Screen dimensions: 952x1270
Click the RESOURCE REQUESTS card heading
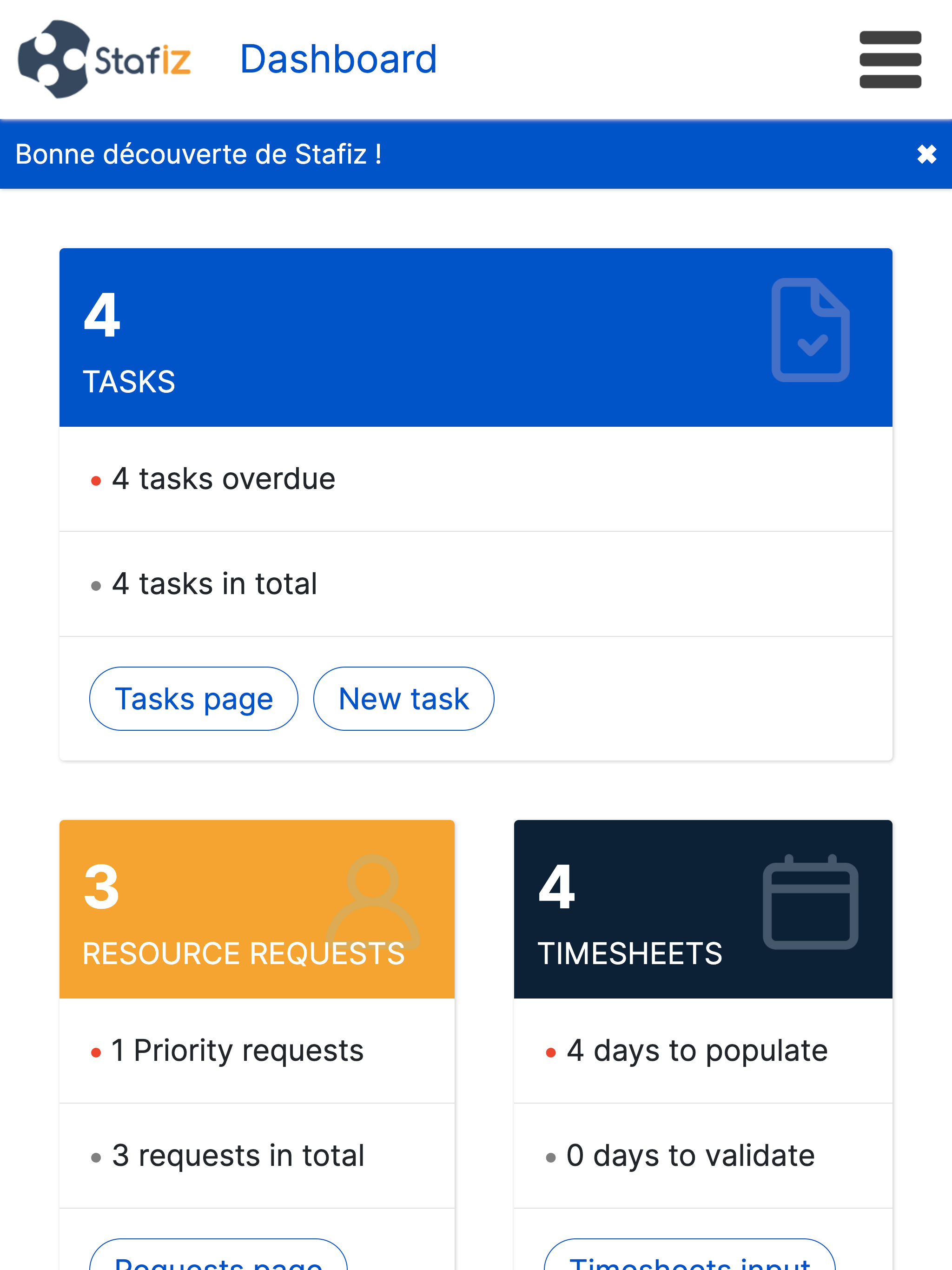[244, 953]
